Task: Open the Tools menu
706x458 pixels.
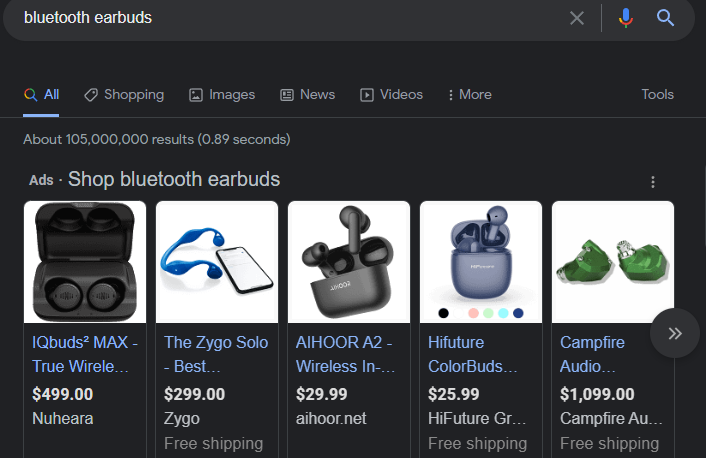Action: [657, 94]
